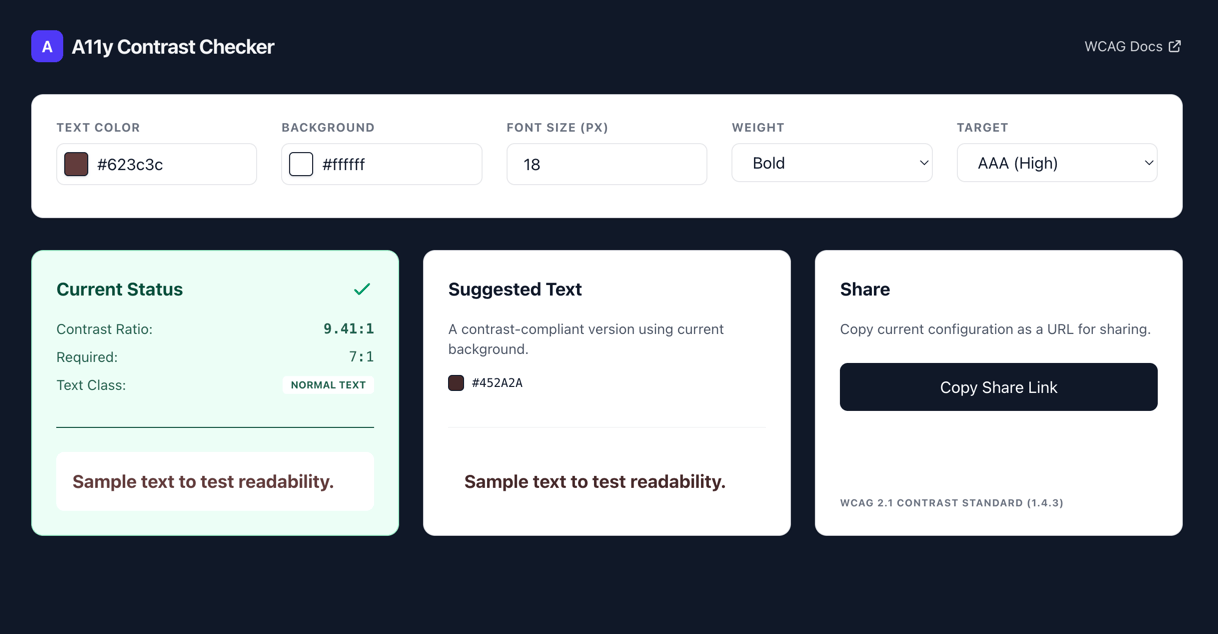Click the A11y Contrast Checker title
The width and height of the screenshot is (1218, 634).
tap(173, 47)
